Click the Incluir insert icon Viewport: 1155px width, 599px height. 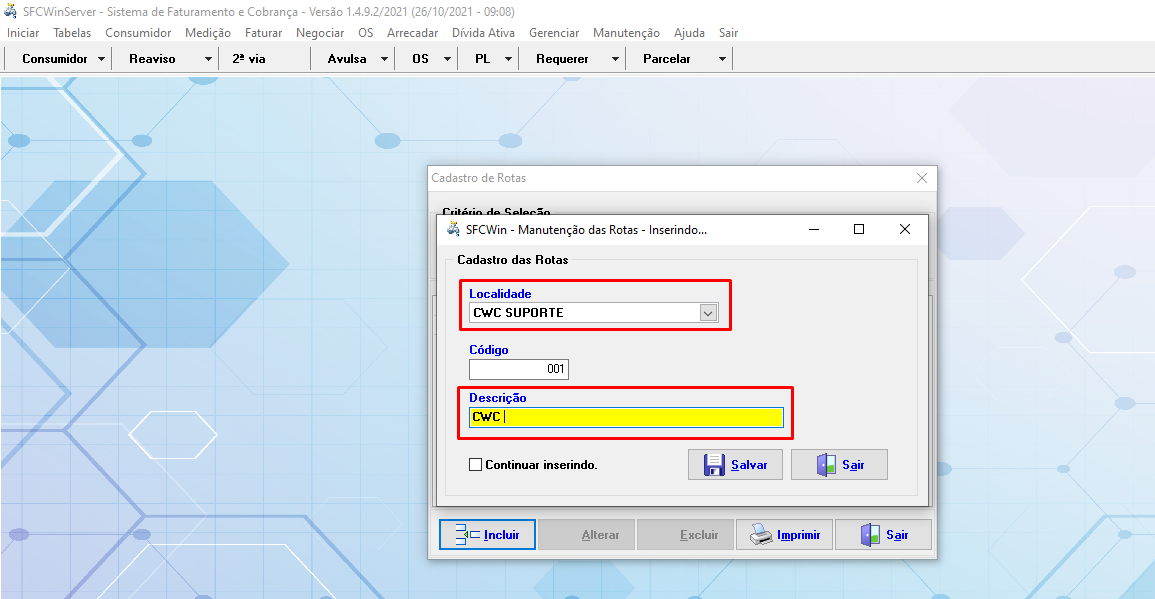(x=468, y=535)
